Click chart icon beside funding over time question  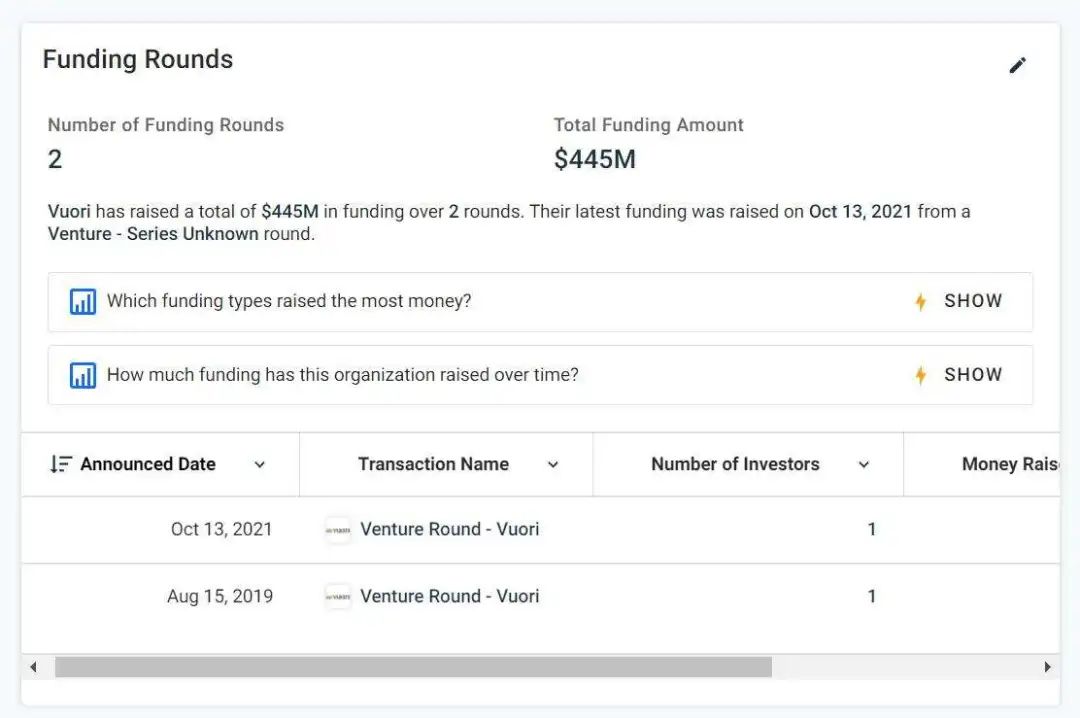[83, 376]
